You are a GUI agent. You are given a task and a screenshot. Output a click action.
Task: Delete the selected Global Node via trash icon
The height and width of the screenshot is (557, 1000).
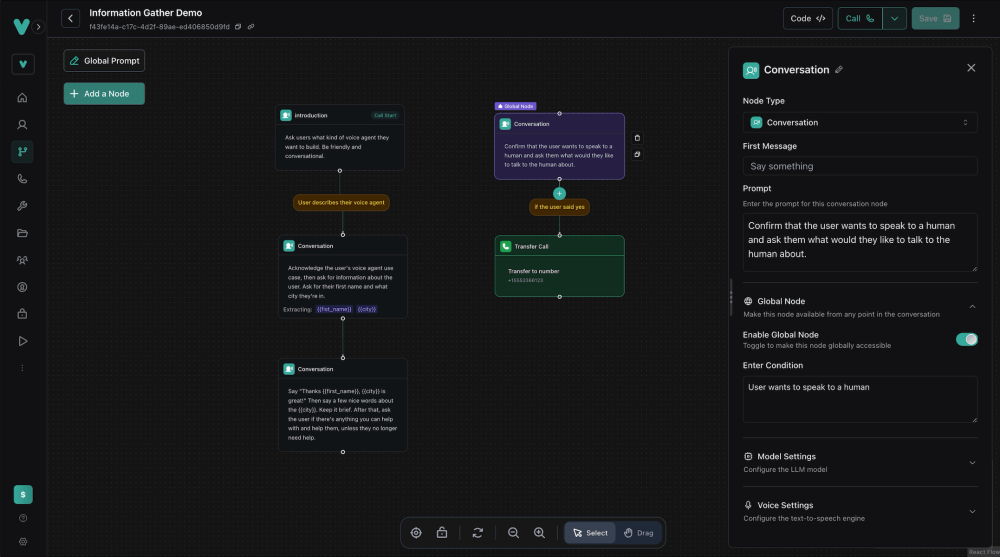click(x=637, y=138)
